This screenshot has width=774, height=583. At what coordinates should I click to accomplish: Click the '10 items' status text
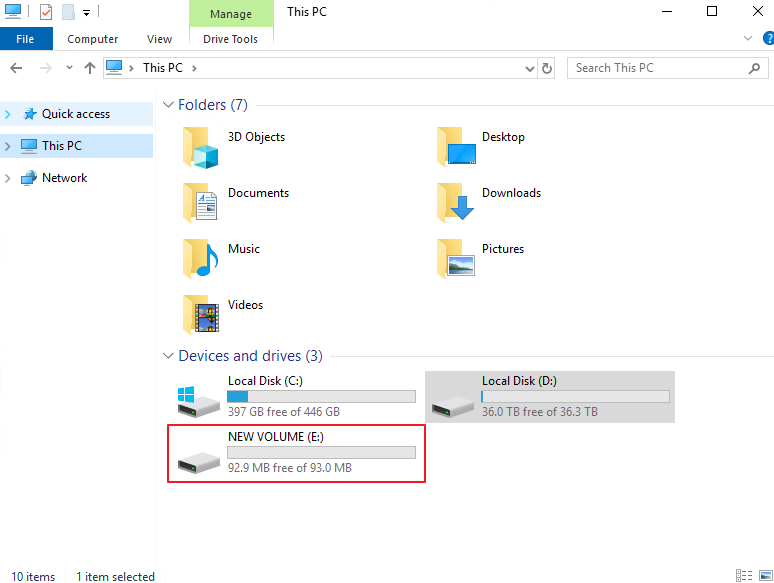33,577
